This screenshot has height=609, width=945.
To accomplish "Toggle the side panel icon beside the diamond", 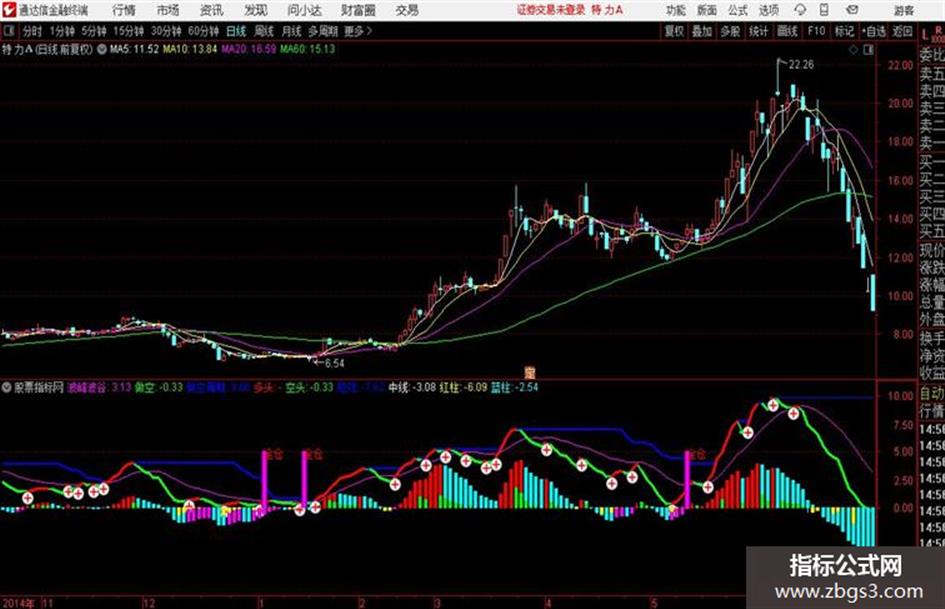I will tap(868, 50).
